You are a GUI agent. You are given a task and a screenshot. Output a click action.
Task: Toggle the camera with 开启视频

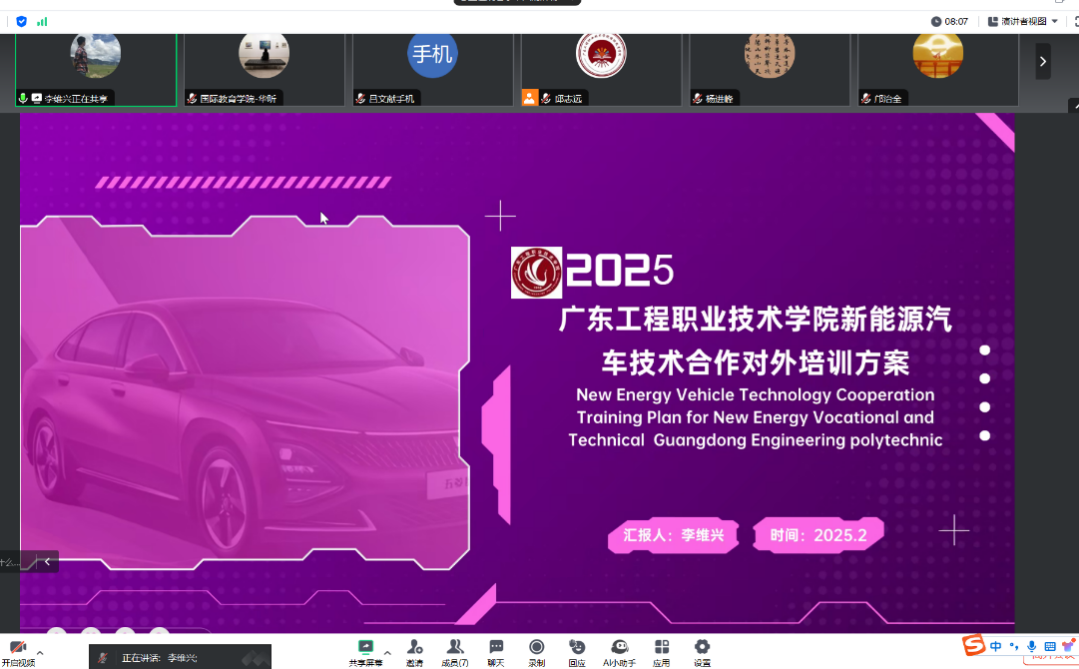pyautogui.click(x=17, y=650)
